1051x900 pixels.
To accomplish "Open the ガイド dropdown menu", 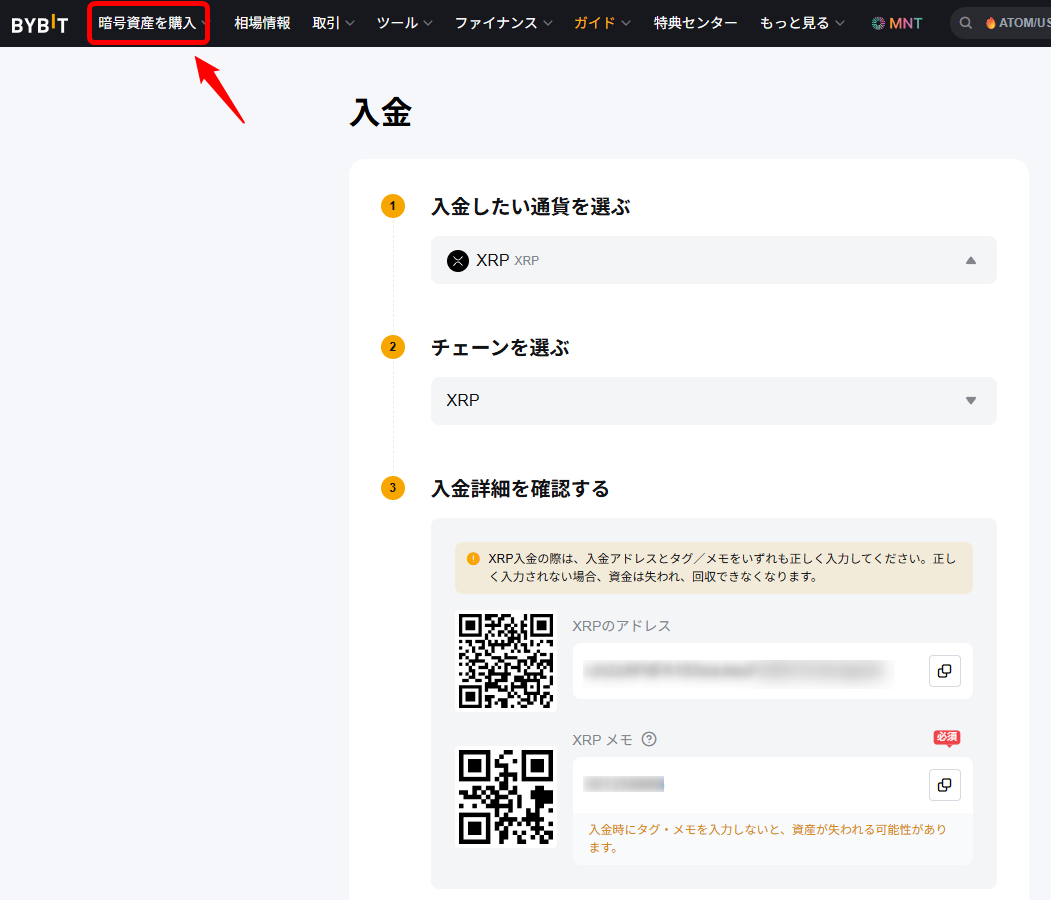I will (602, 23).
